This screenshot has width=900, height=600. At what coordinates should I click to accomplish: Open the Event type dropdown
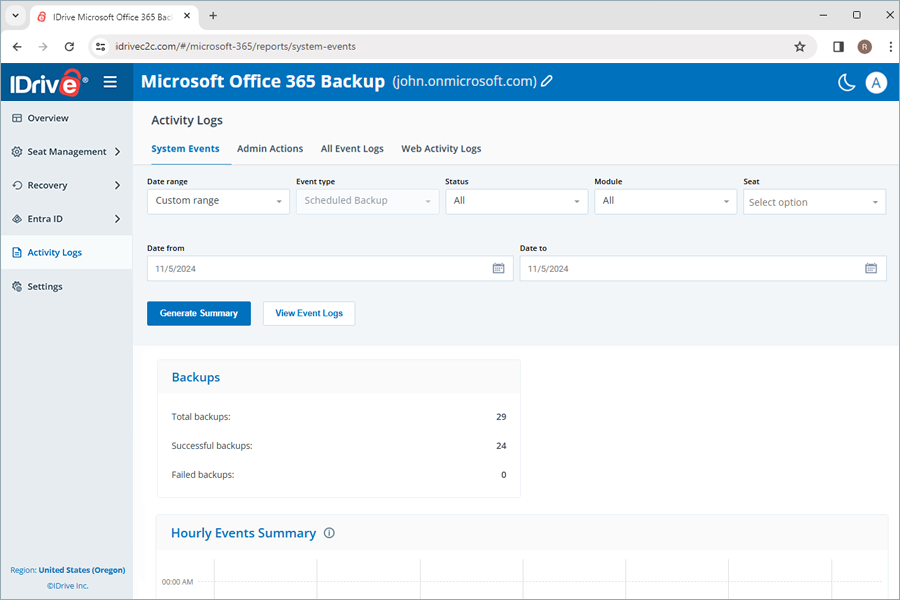pos(367,202)
